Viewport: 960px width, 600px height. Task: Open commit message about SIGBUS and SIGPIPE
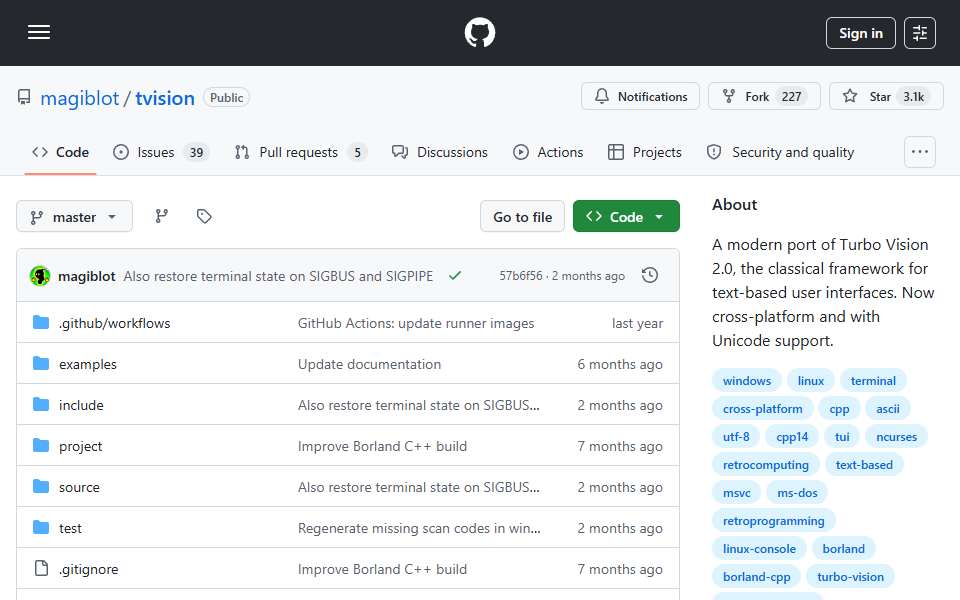278,276
